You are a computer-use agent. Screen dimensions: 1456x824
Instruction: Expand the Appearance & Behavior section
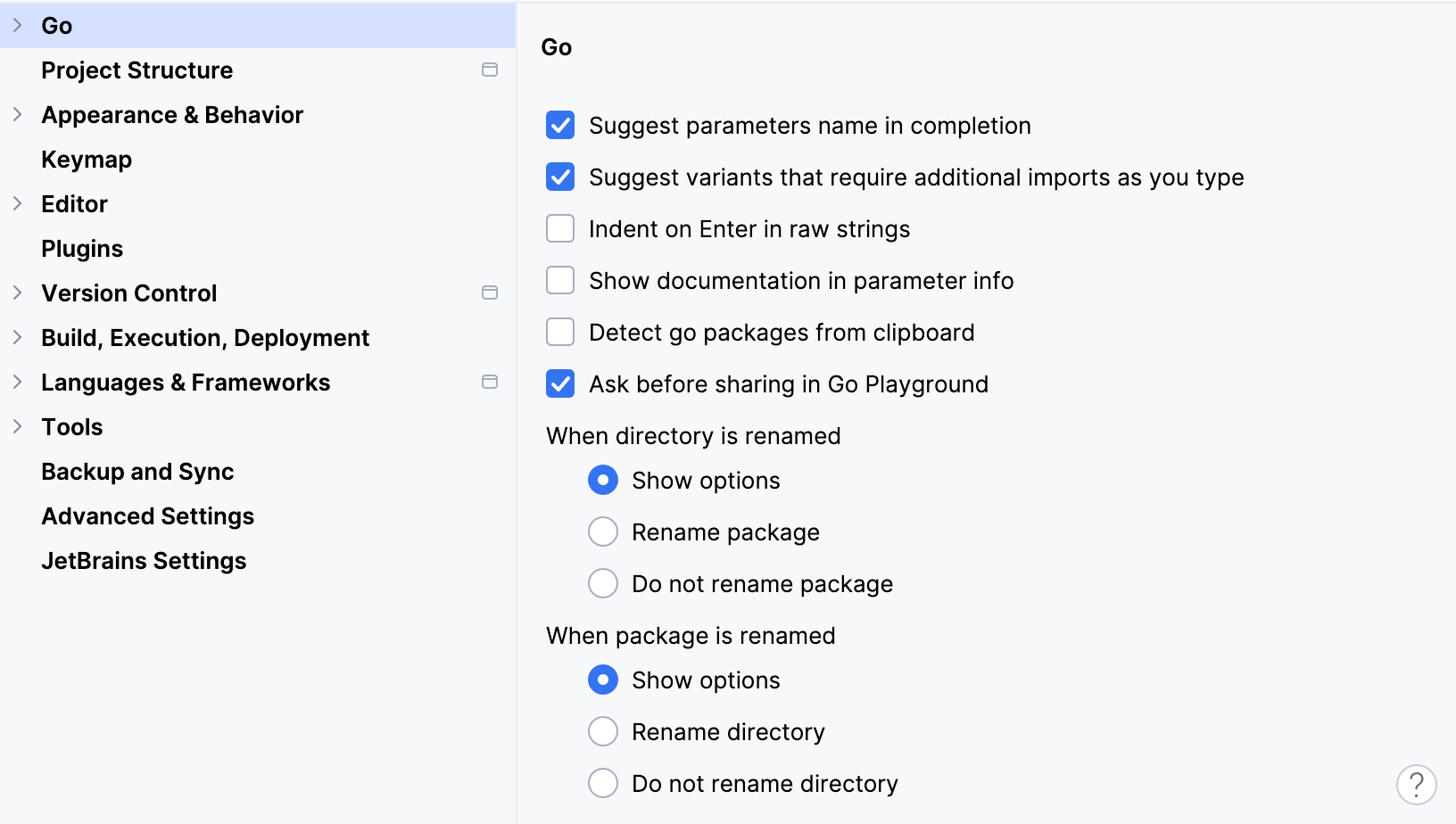(17, 114)
